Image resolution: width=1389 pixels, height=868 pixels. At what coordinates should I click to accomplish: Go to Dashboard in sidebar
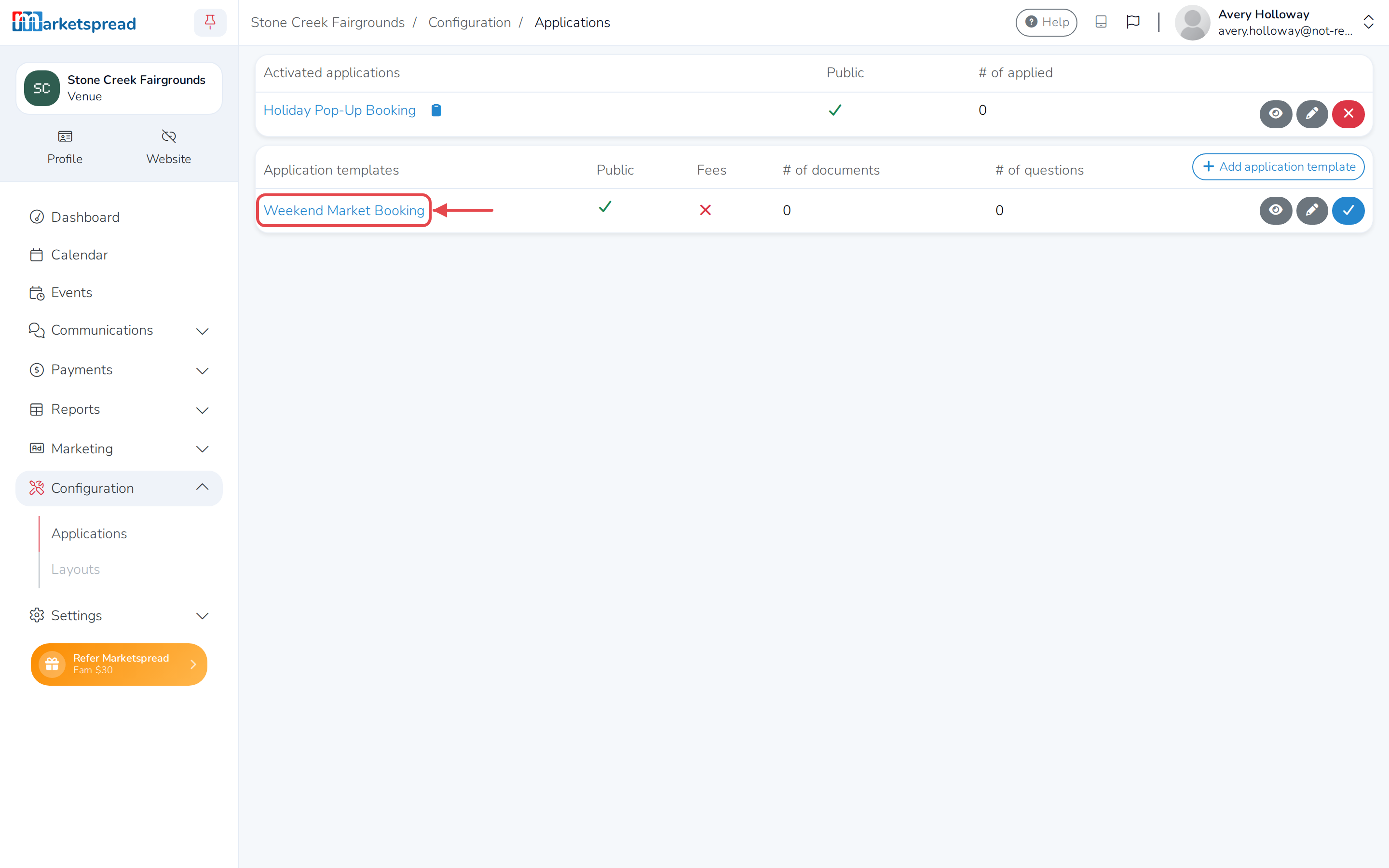point(119,217)
